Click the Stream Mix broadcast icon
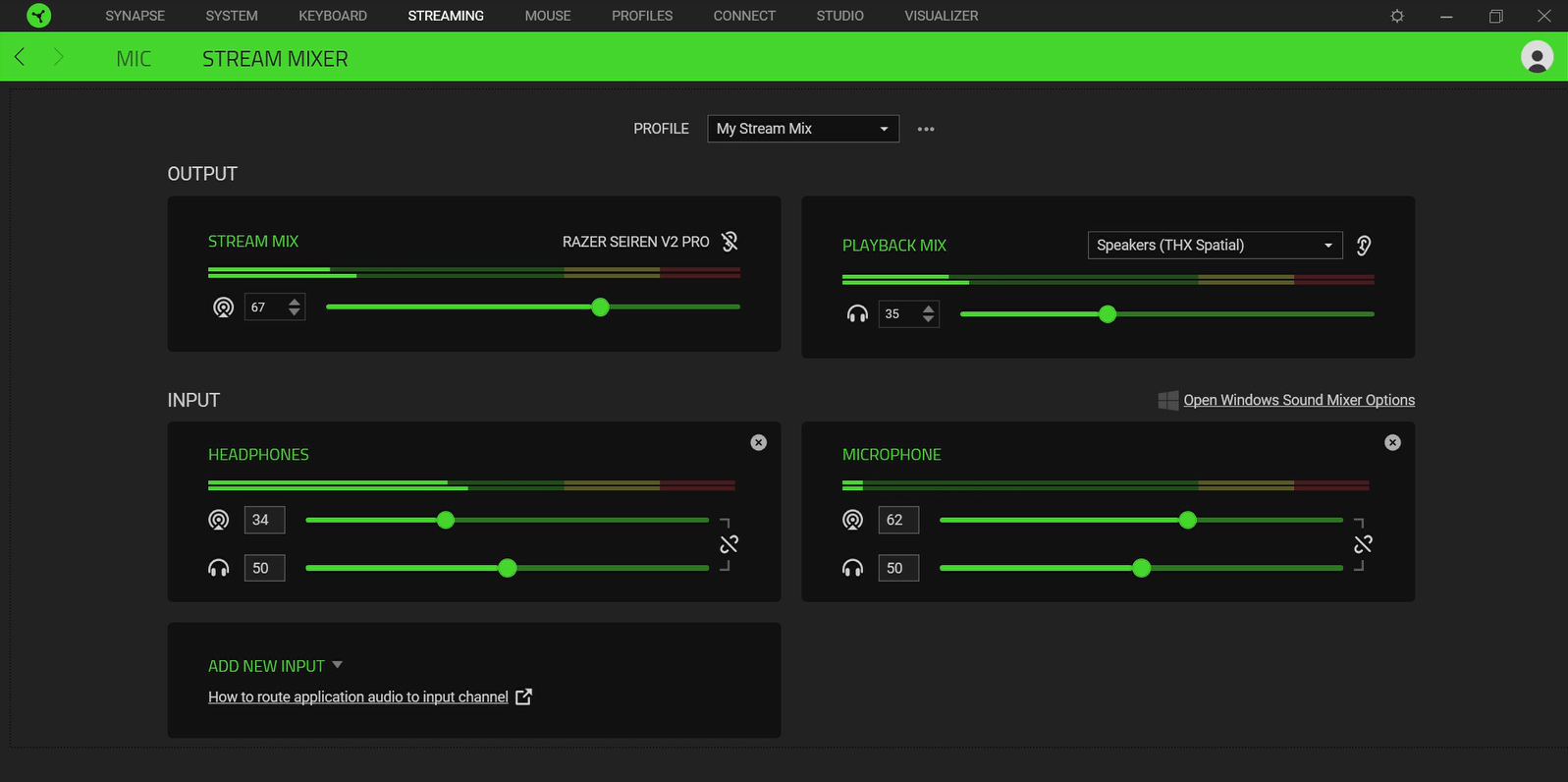Viewport: 1568px width, 782px height. [x=224, y=307]
